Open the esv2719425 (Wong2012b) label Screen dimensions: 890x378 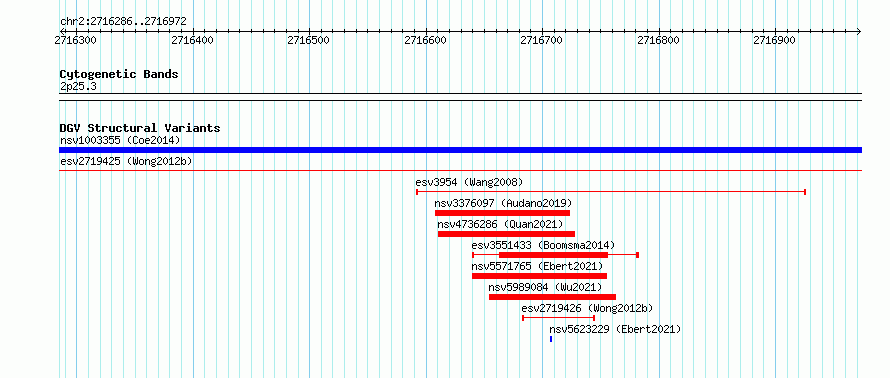click(x=126, y=161)
